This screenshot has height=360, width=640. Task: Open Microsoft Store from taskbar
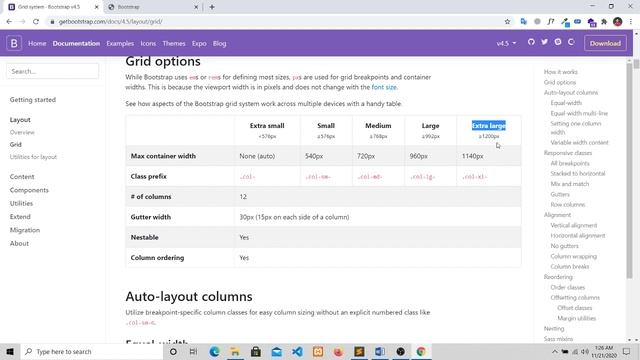point(256,351)
